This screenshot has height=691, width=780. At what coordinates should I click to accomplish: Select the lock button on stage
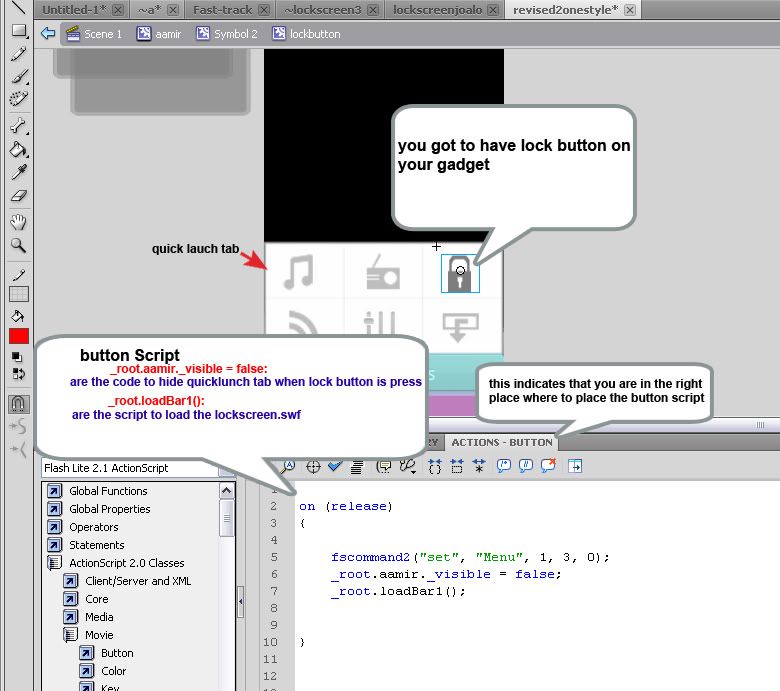(x=460, y=273)
